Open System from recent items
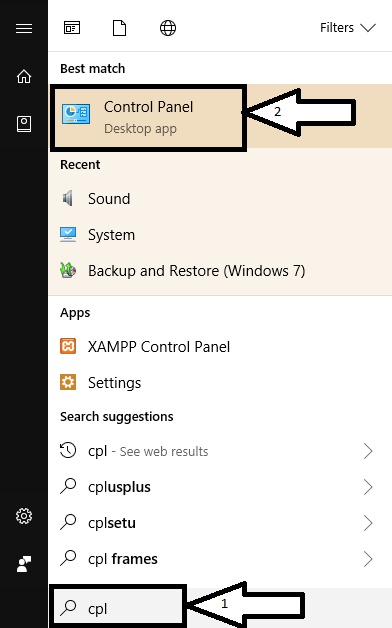The height and width of the screenshot is (628, 392). [x=220, y=235]
